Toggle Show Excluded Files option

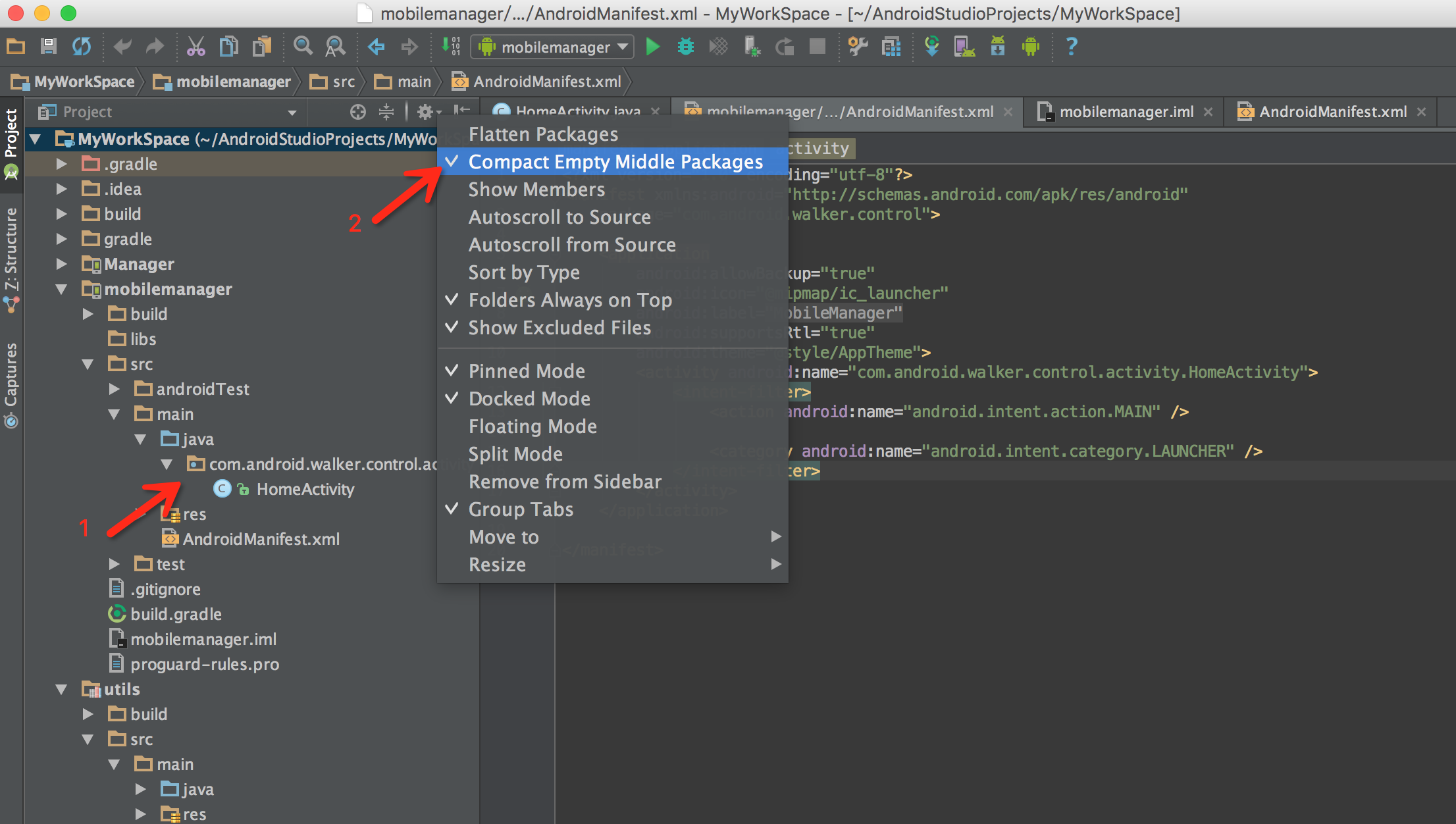(x=612, y=328)
